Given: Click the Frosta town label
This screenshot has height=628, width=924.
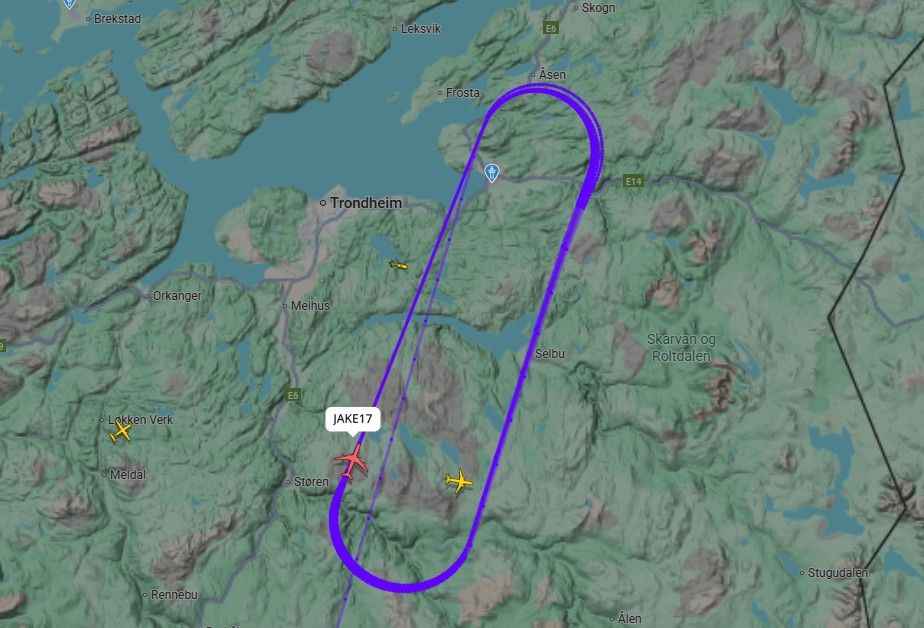Looking at the screenshot, I should (x=463, y=92).
